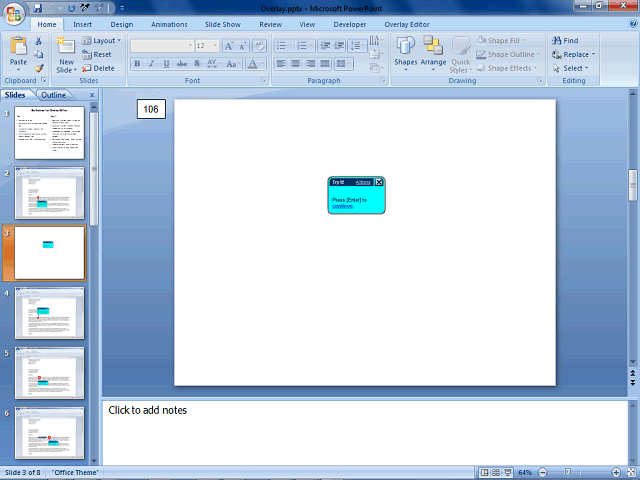
Task: Fit slide to current window
Action: (631, 473)
